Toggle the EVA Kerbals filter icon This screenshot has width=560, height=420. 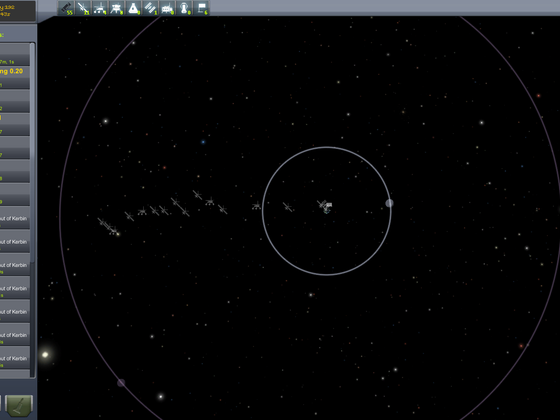(184, 8)
